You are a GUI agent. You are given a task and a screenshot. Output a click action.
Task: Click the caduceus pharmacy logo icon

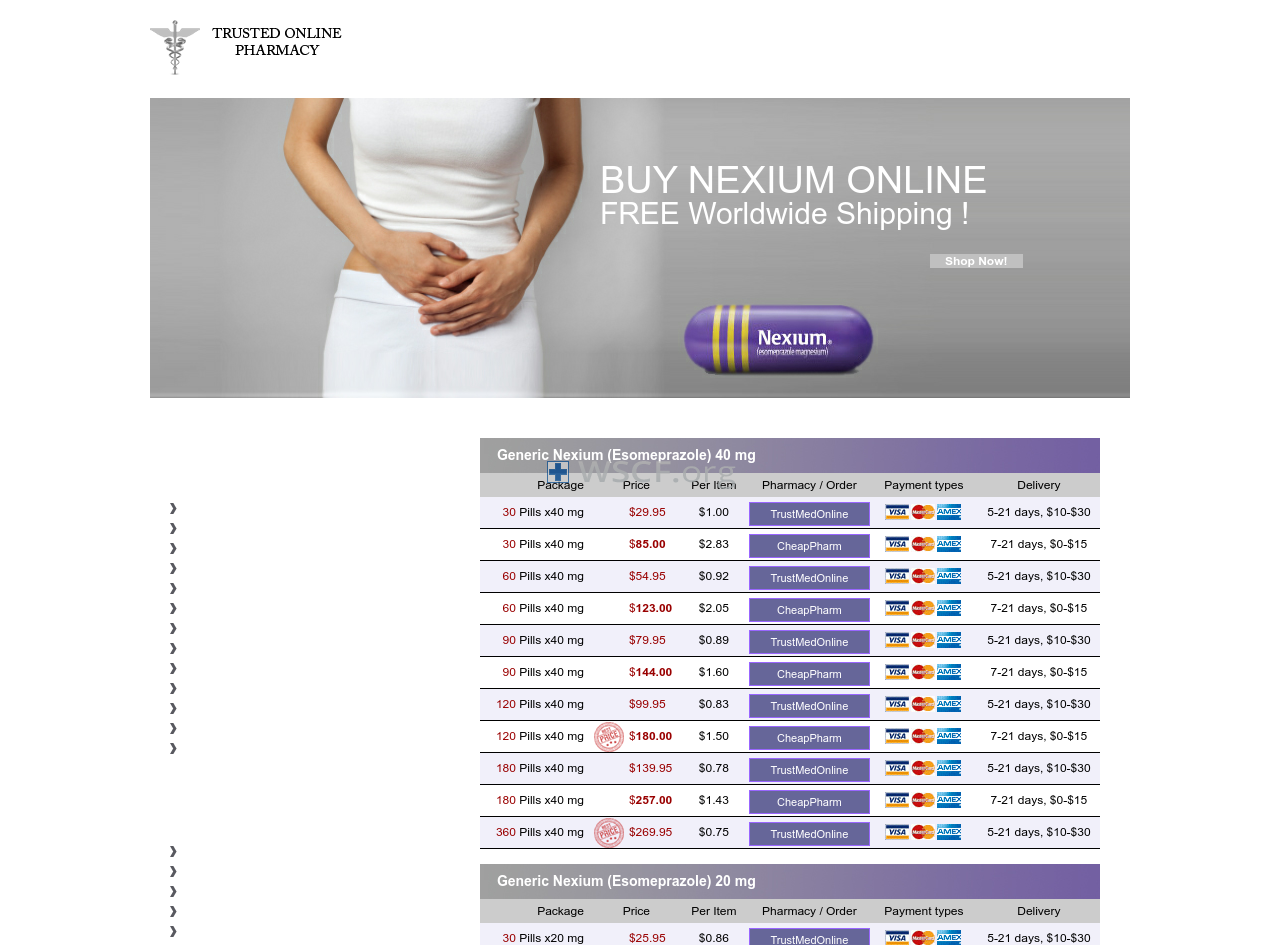tap(175, 47)
